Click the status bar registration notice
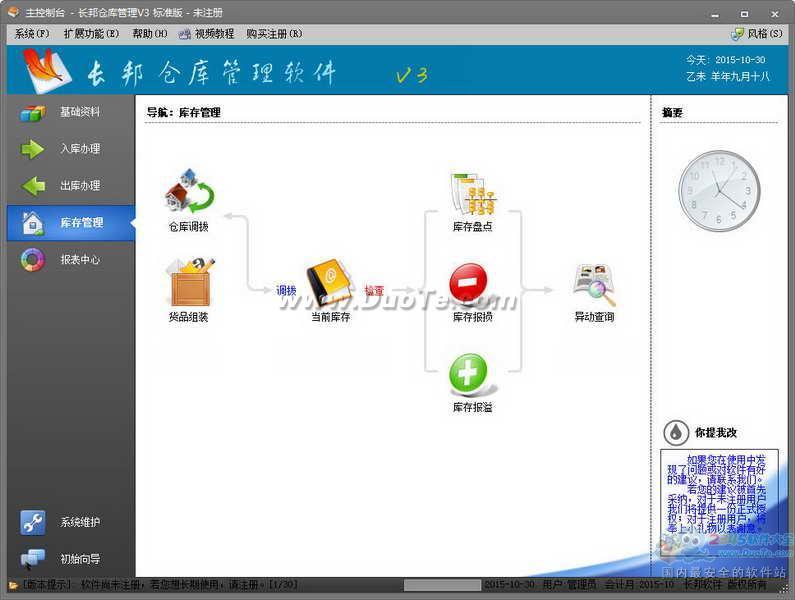Viewport: 795px width, 600px height. coord(160,585)
